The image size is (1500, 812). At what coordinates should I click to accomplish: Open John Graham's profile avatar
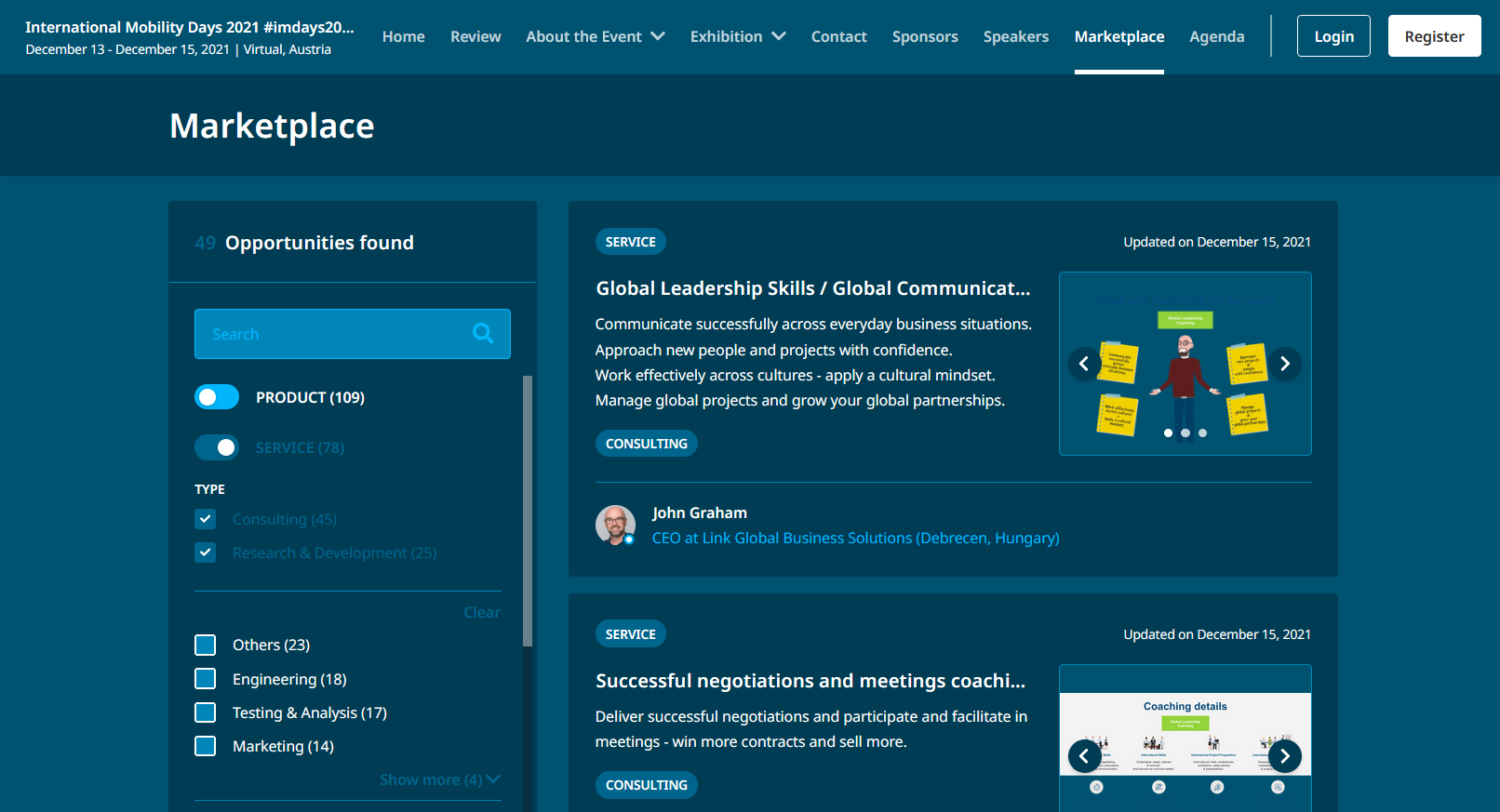(x=615, y=526)
